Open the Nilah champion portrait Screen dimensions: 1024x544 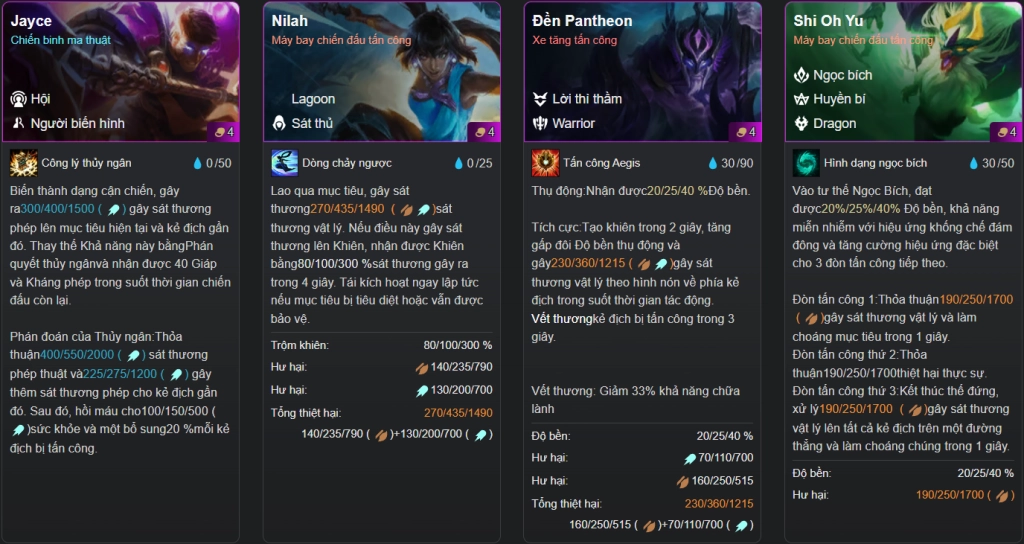click(382, 71)
